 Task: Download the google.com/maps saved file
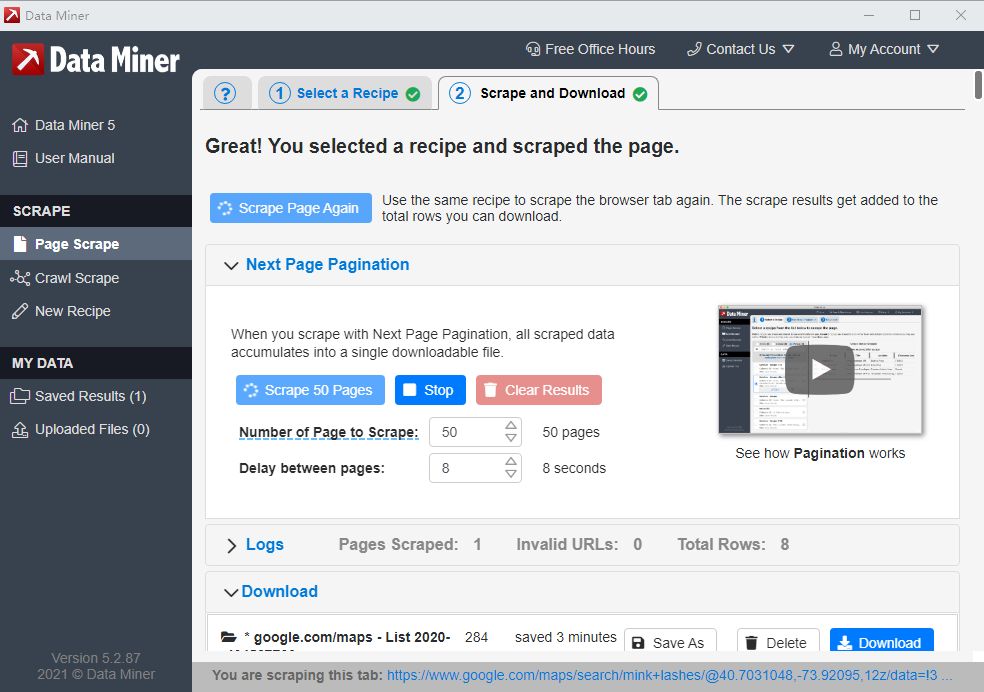(x=882, y=641)
